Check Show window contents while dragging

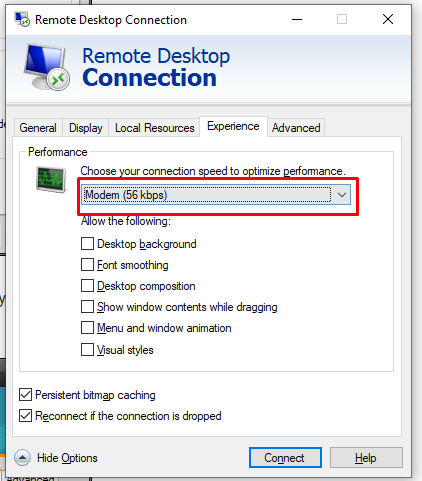click(87, 307)
